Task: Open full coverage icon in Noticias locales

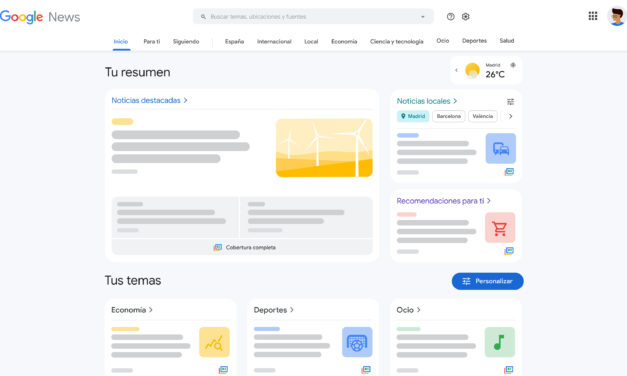Action: coord(509,172)
